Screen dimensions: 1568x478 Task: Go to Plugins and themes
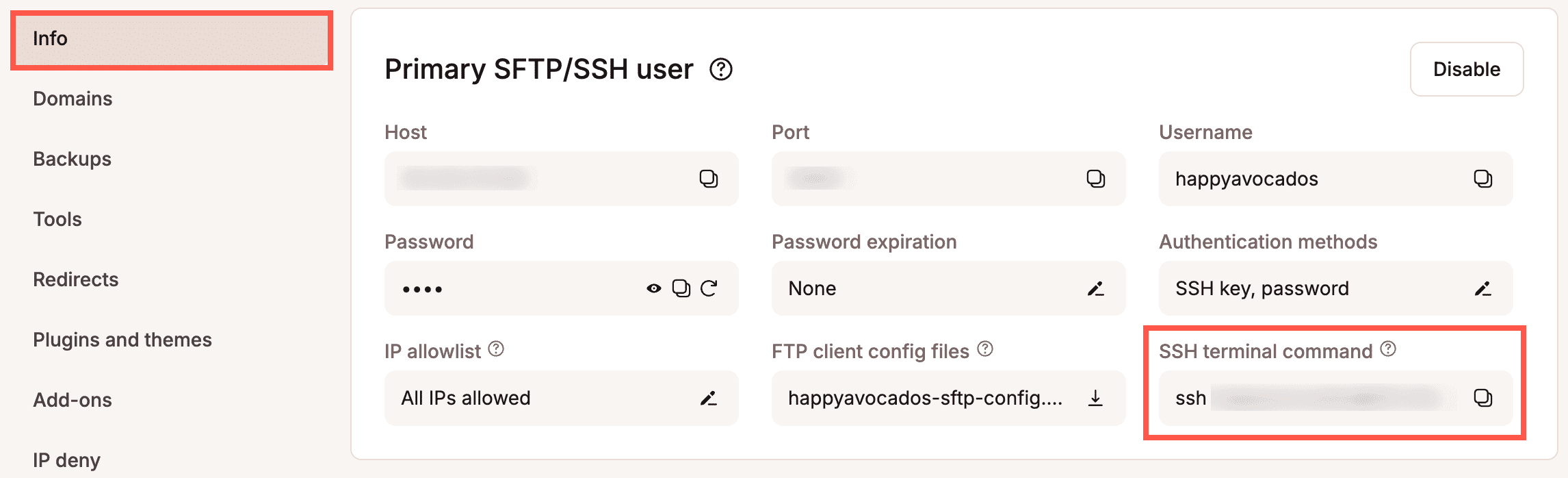[x=122, y=340]
